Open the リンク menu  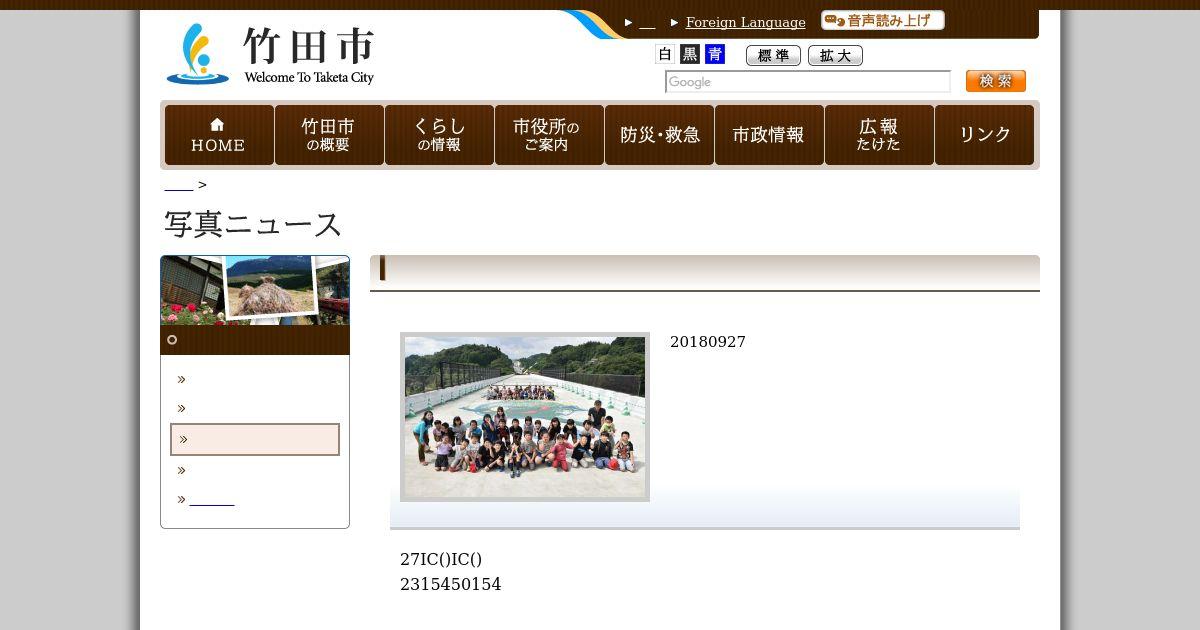pos(984,135)
